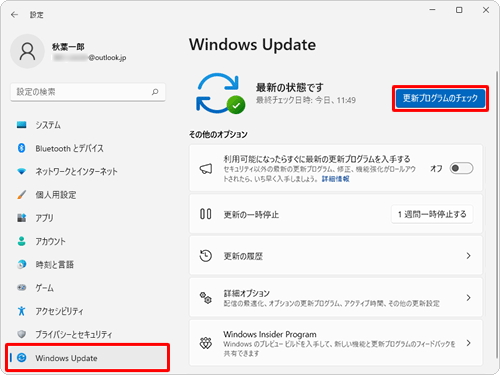Image resolution: width=500 pixels, height=375 pixels.
Task: Expand 詳細オプション chevron
Action: pos(468,298)
